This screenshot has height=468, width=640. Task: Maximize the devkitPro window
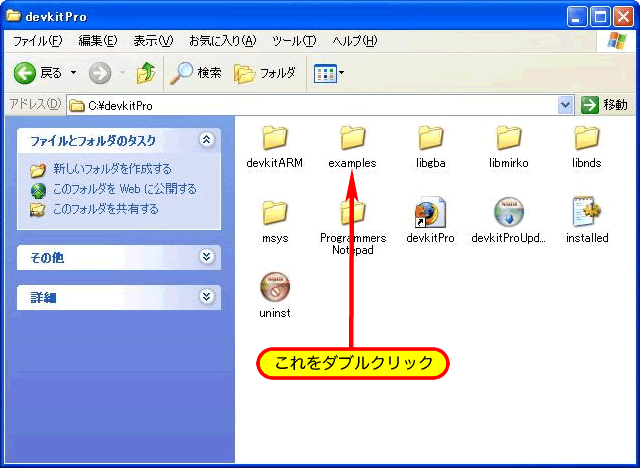[x=600, y=17]
